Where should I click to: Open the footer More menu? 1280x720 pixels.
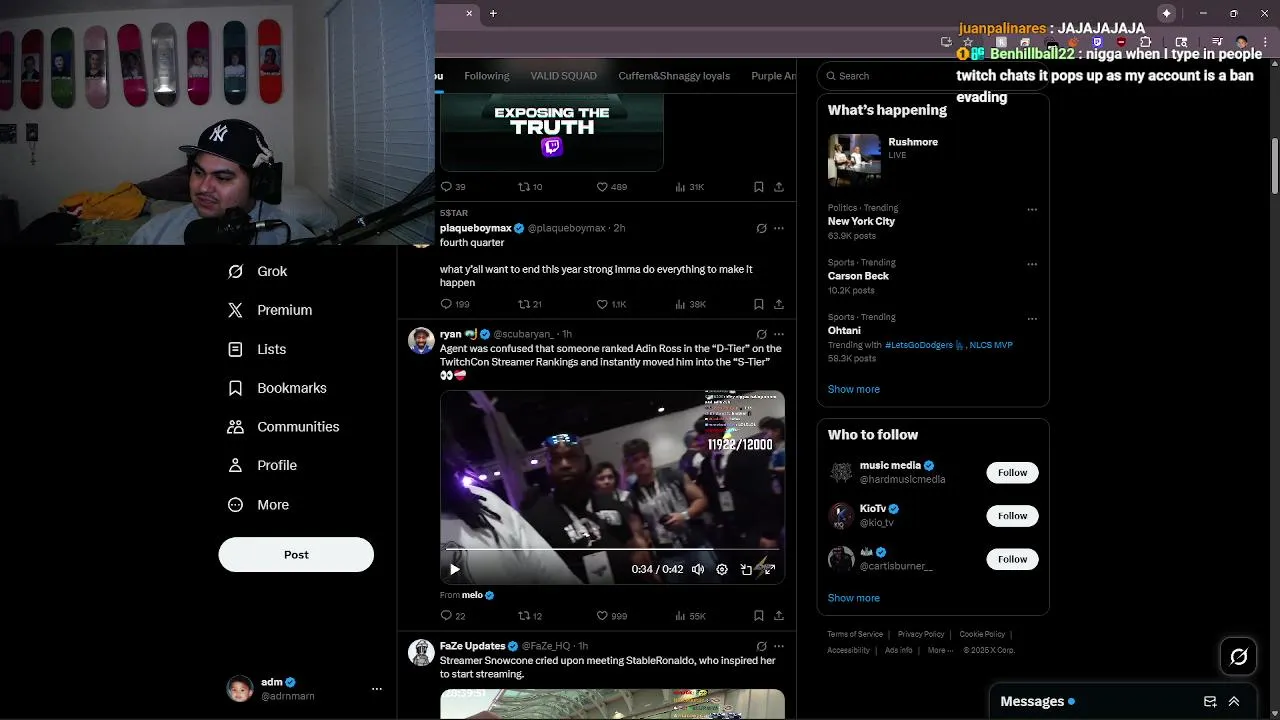[938, 650]
